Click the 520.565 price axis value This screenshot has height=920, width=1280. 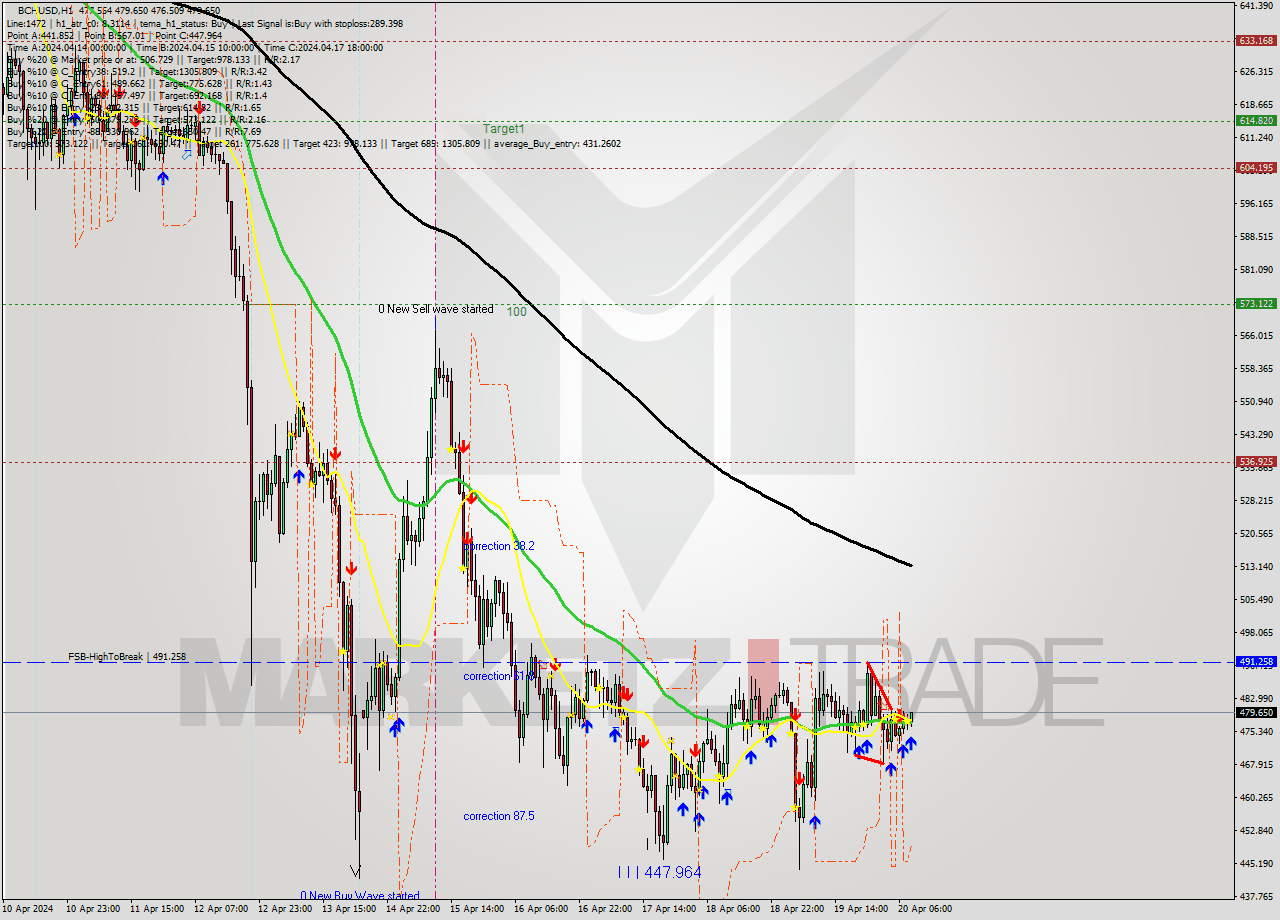[x=1256, y=534]
